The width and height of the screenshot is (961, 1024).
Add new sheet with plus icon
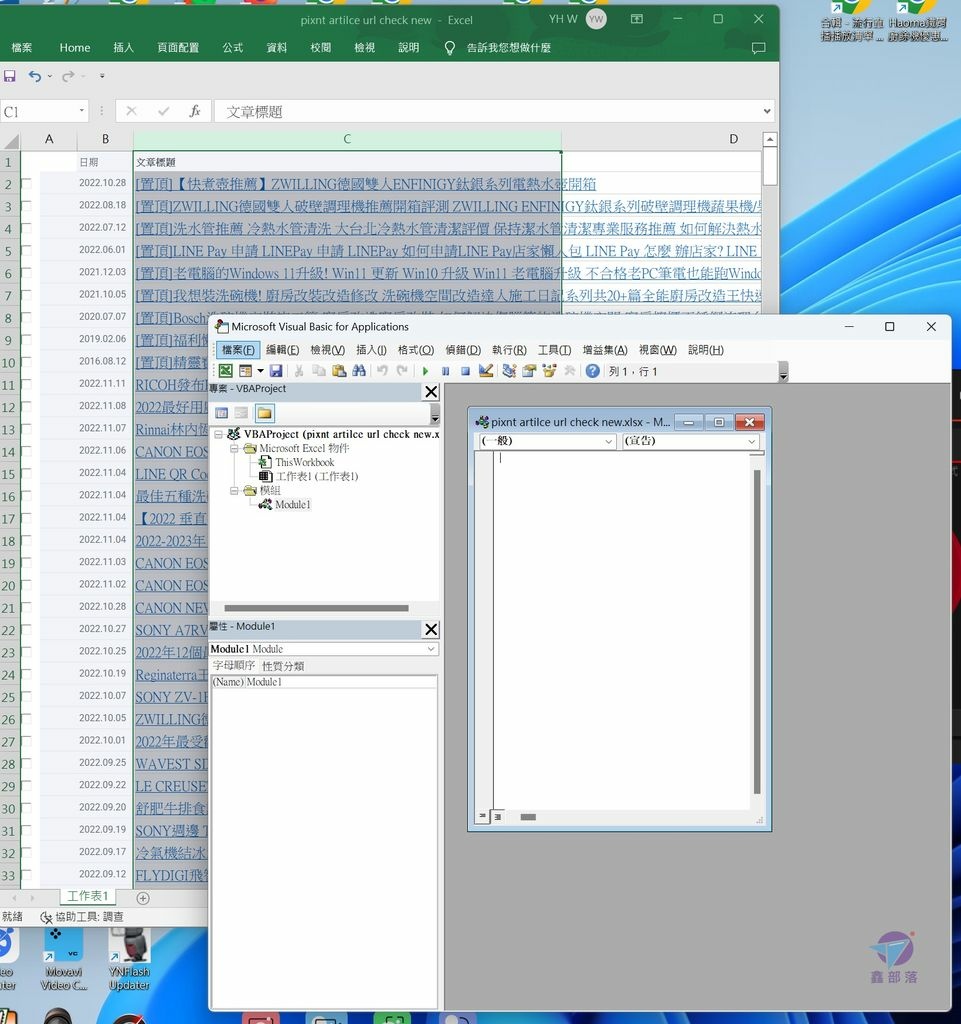tap(143, 898)
